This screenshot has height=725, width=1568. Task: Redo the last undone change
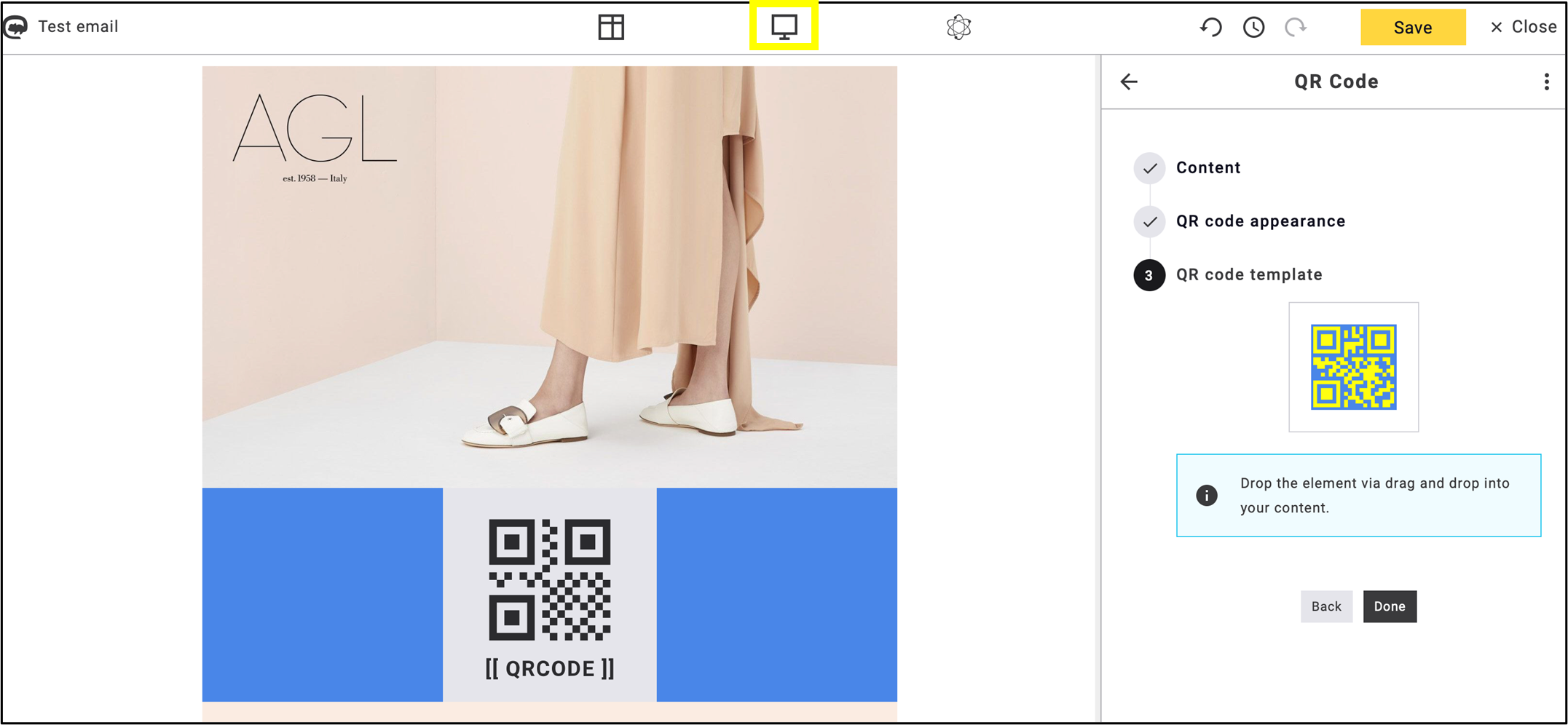(x=1296, y=27)
